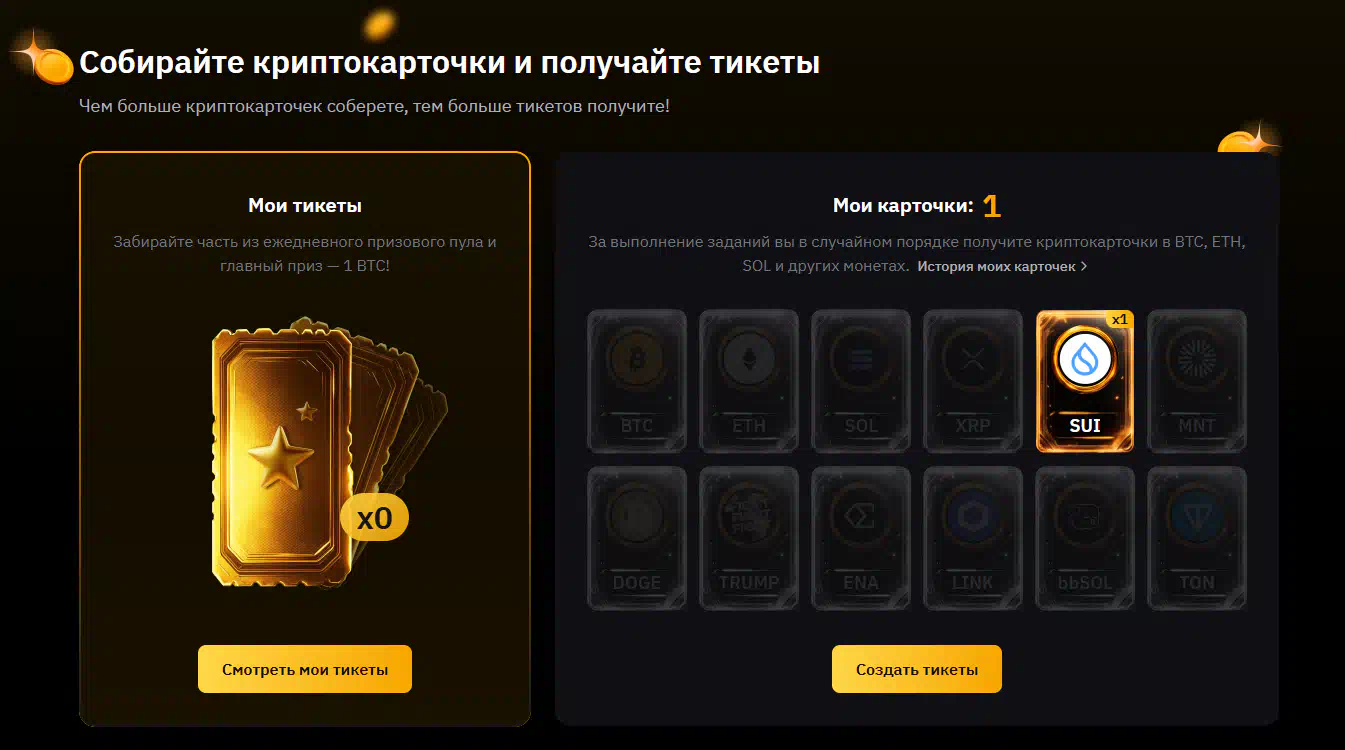Select the DOGE crypto card

(637, 538)
